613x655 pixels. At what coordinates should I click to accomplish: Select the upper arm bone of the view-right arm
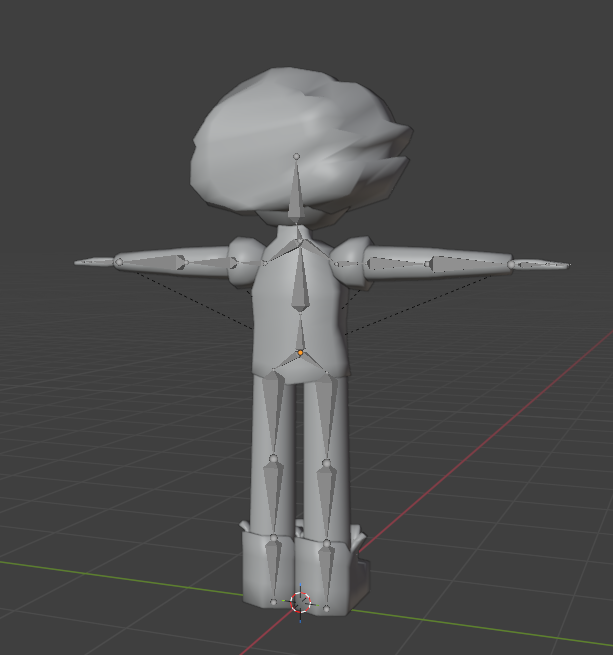tap(397, 264)
